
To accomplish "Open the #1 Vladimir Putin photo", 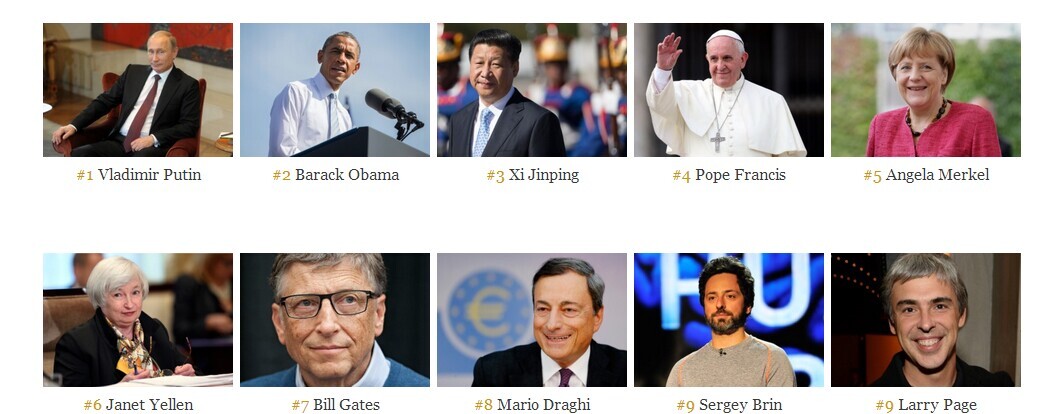I will click(x=138, y=90).
